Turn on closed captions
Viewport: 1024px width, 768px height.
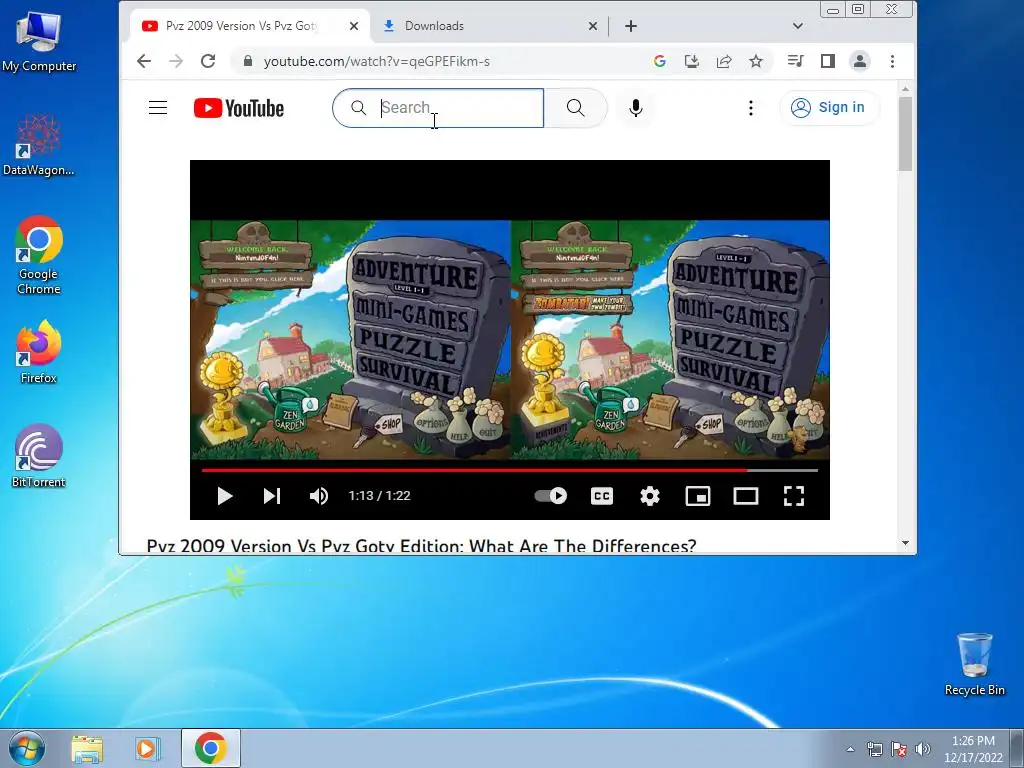[601, 496]
